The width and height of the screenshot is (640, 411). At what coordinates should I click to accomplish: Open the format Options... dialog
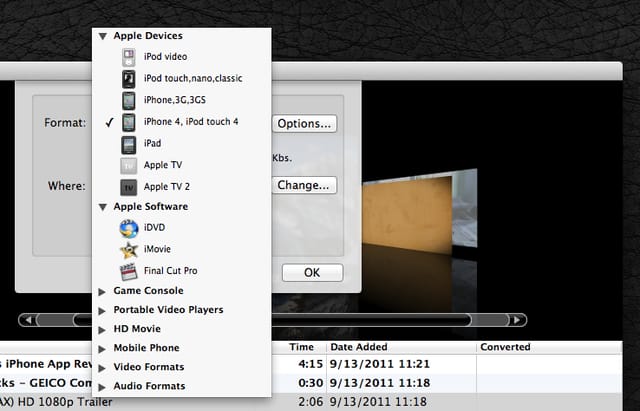[304, 124]
